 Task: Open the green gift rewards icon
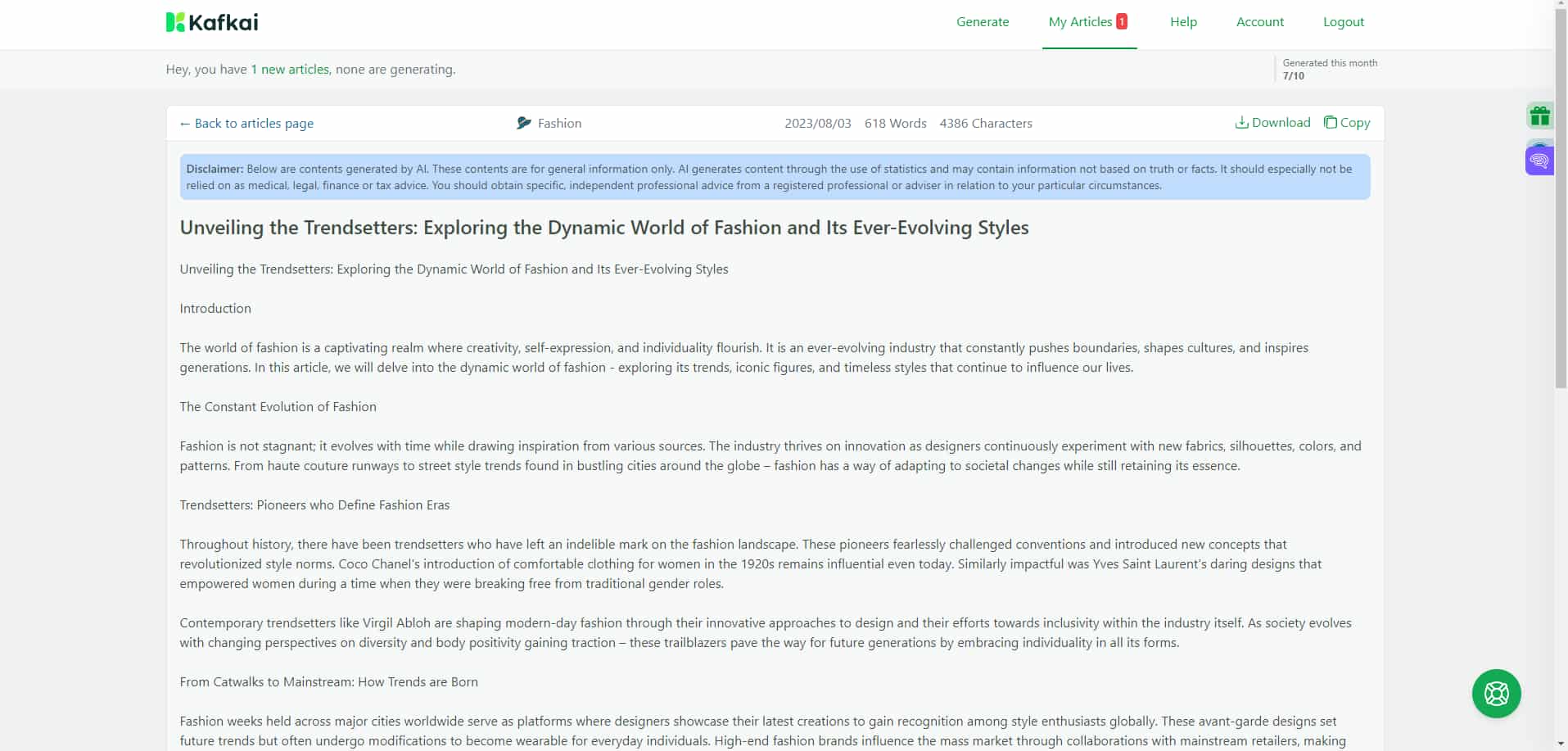[x=1539, y=115]
